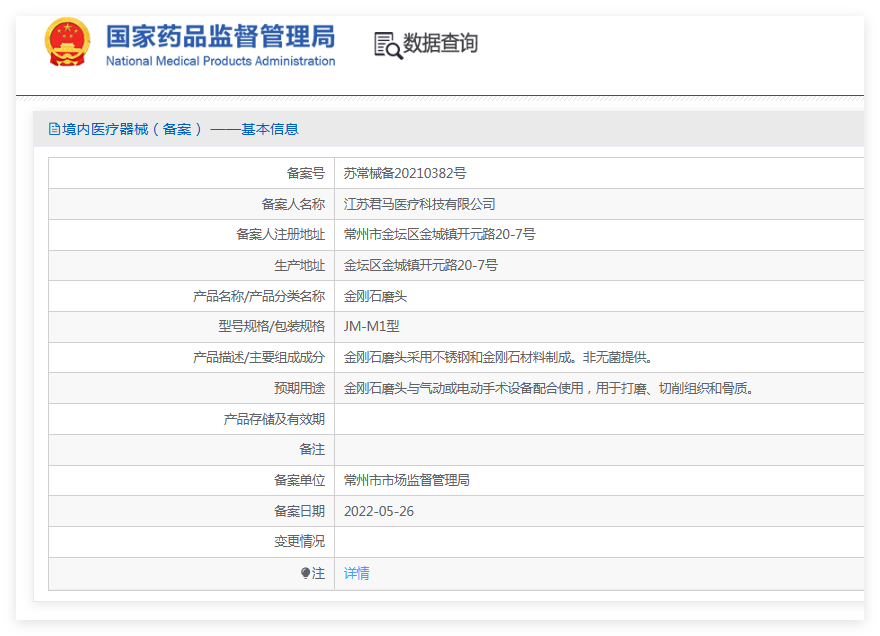The width and height of the screenshot is (880, 636).
Task: Click the data query magnifier icon
Action: 387,45
